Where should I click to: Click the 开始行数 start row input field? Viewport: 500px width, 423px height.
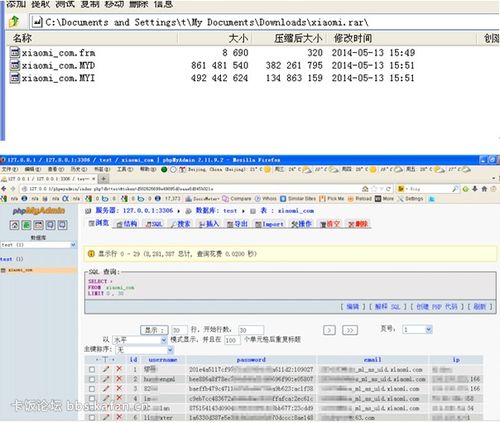pyautogui.click(x=251, y=330)
